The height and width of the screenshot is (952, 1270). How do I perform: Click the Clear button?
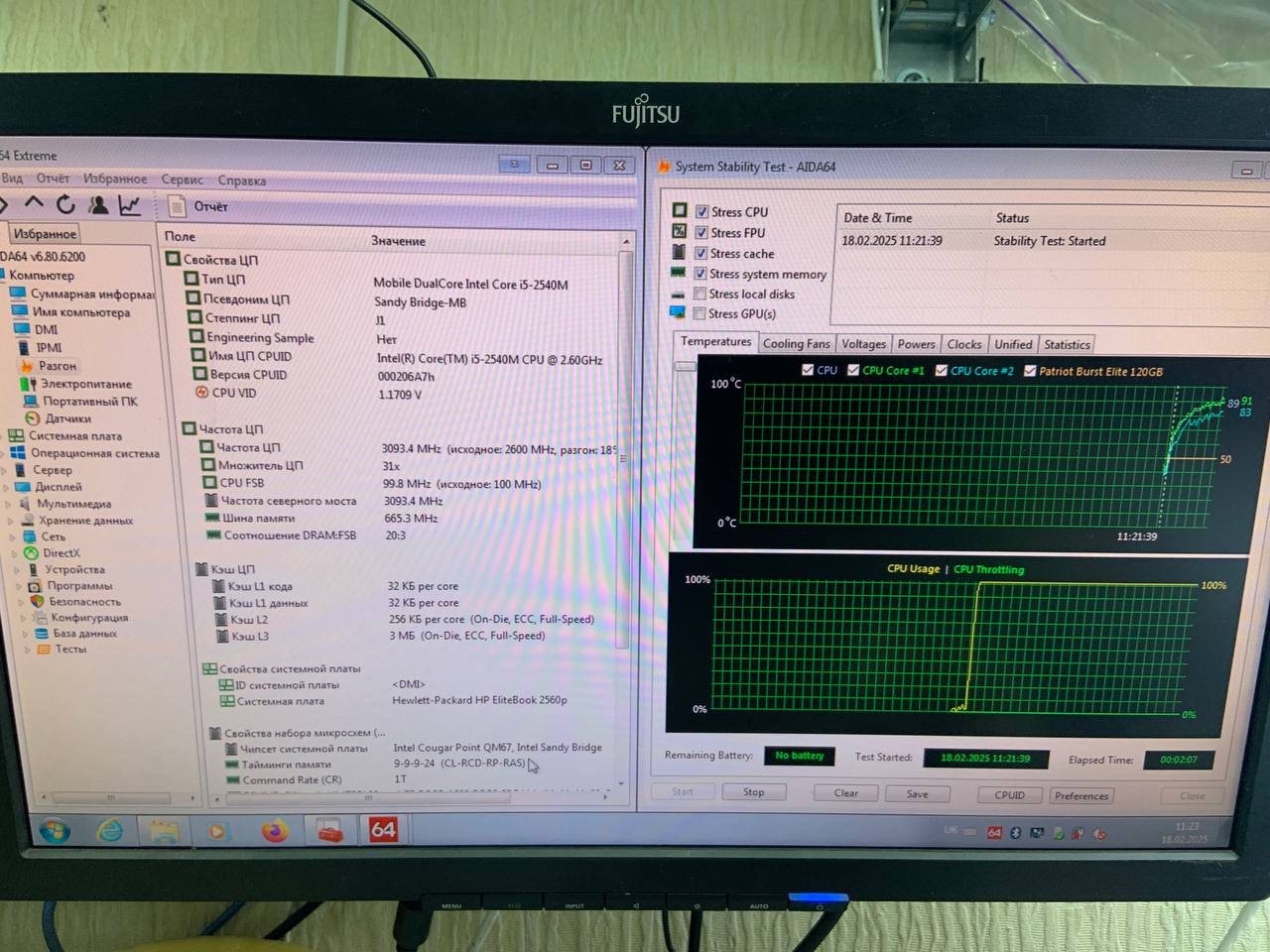(x=846, y=793)
